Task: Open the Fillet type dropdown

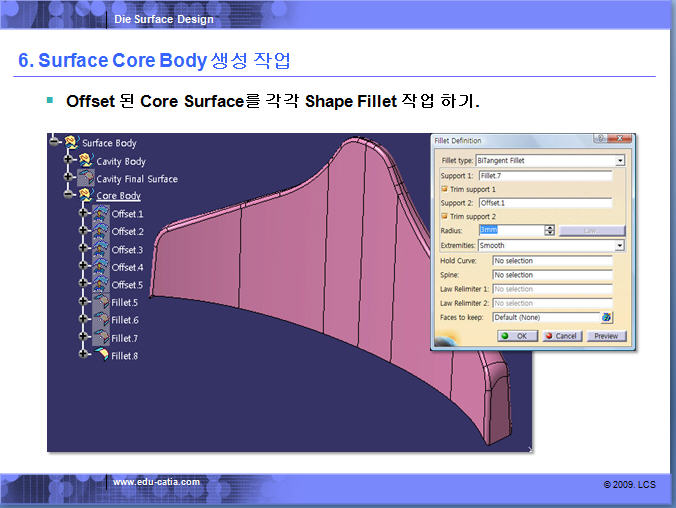Action: [619, 160]
